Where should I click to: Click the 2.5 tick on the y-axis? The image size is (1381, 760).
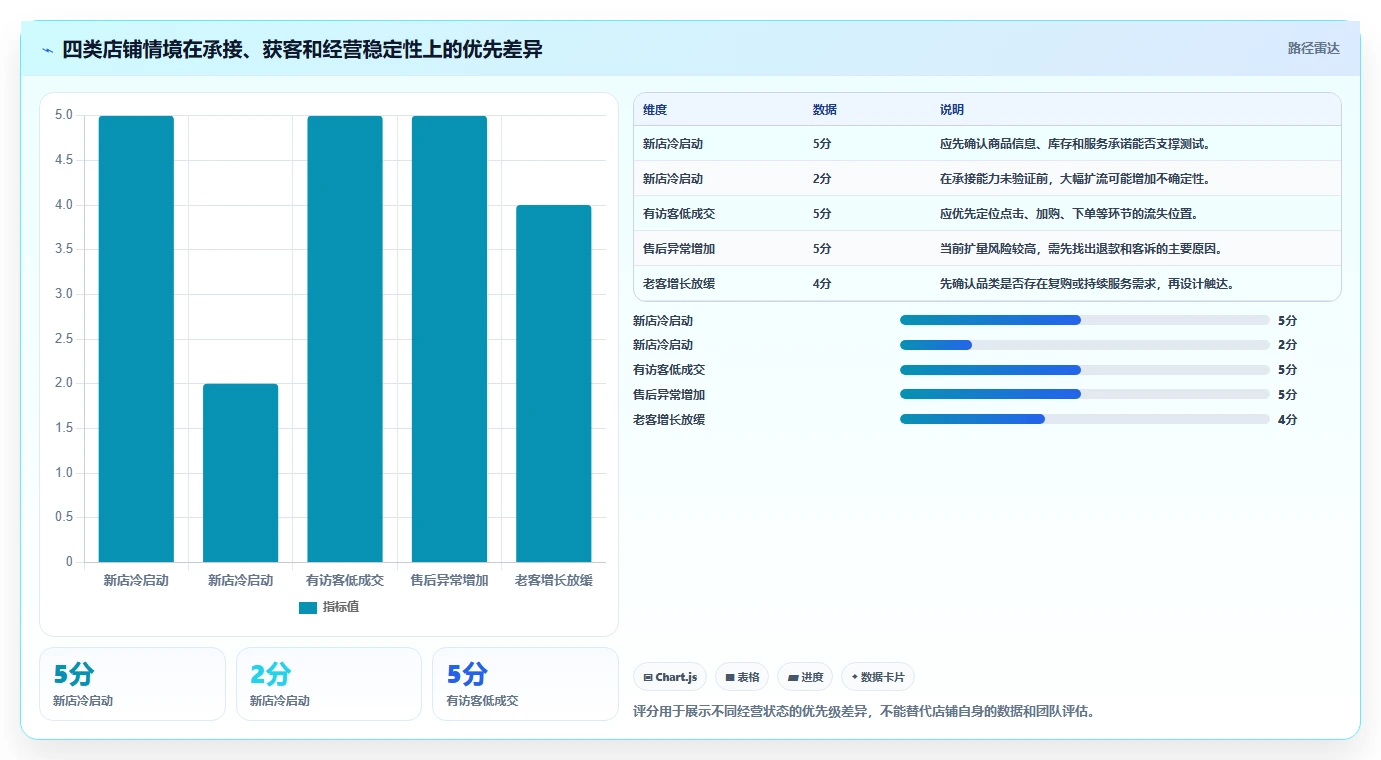pos(63,339)
